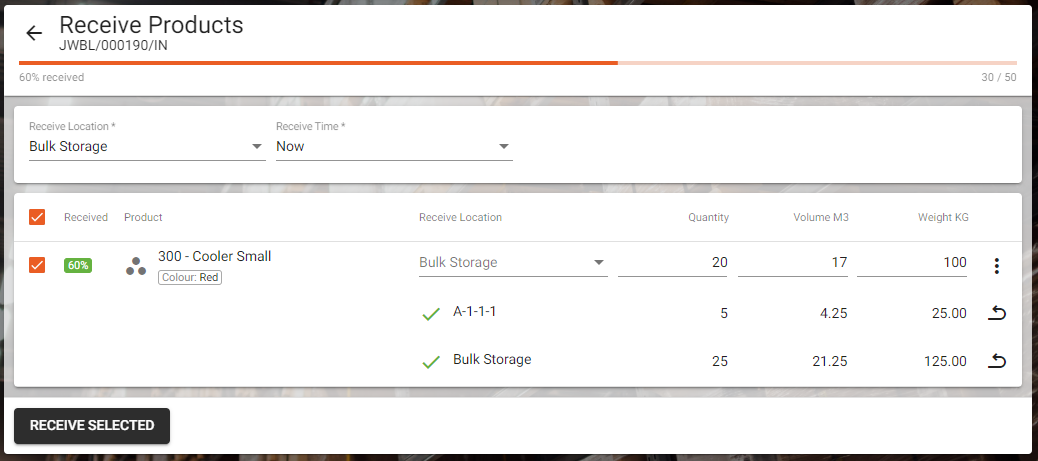The width and height of the screenshot is (1038, 461).
Task: Open the three-dot row options menu
Action: [996, 266]
